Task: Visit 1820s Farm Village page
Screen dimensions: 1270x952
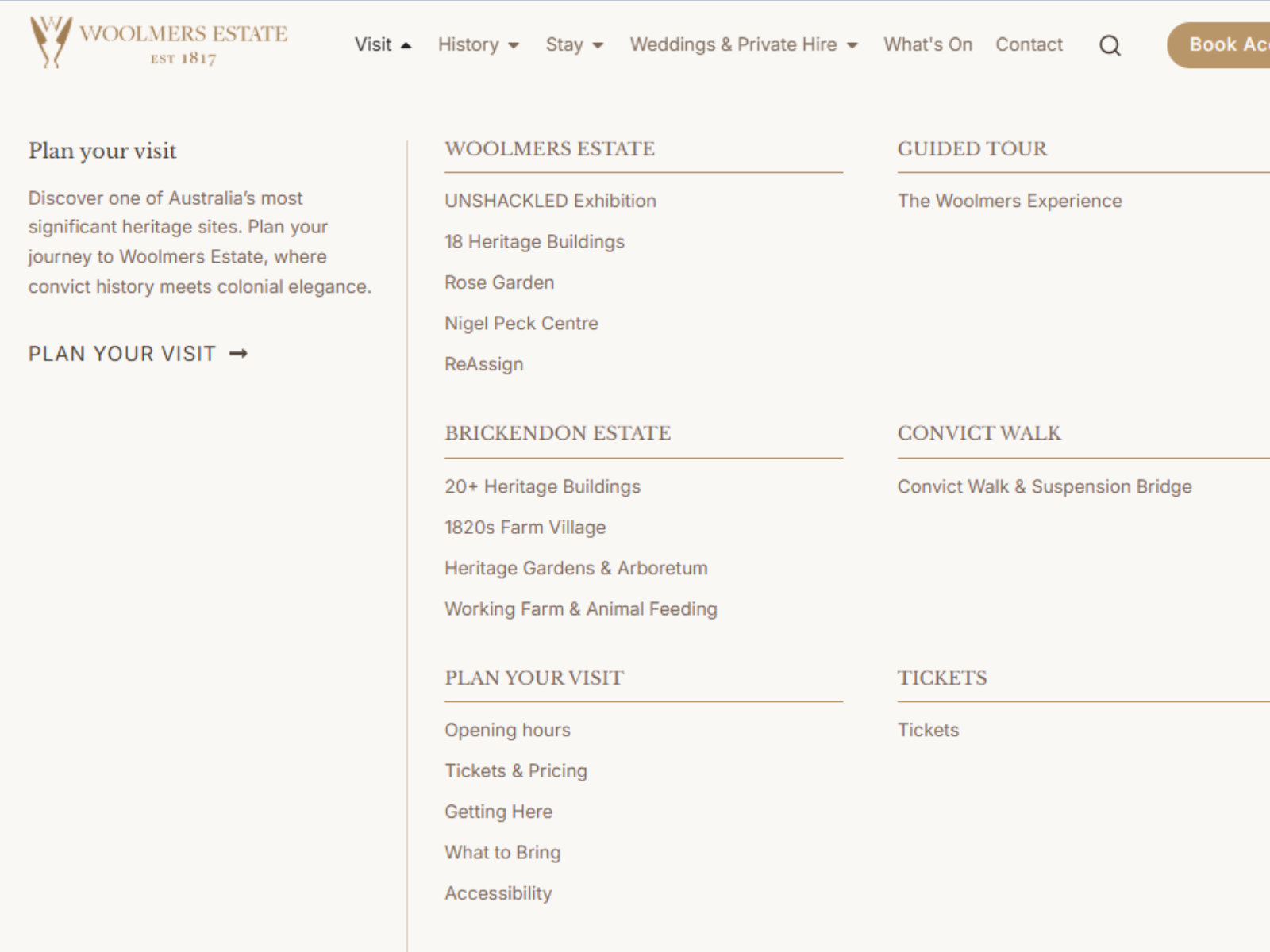Action: pyautogui.click(x=525, y=528)
